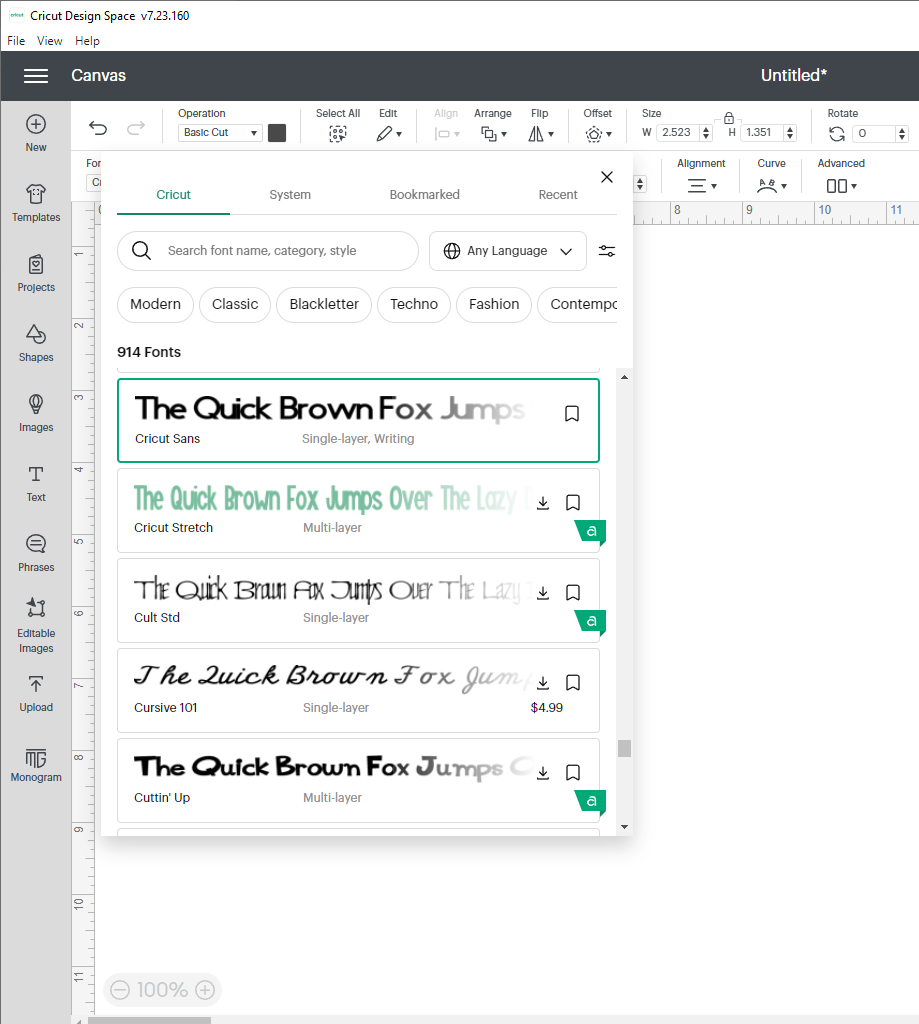Click the operation color swatch
Image resolution: width=919 pixels, height=1024 pixels.
tap(277, 133)
